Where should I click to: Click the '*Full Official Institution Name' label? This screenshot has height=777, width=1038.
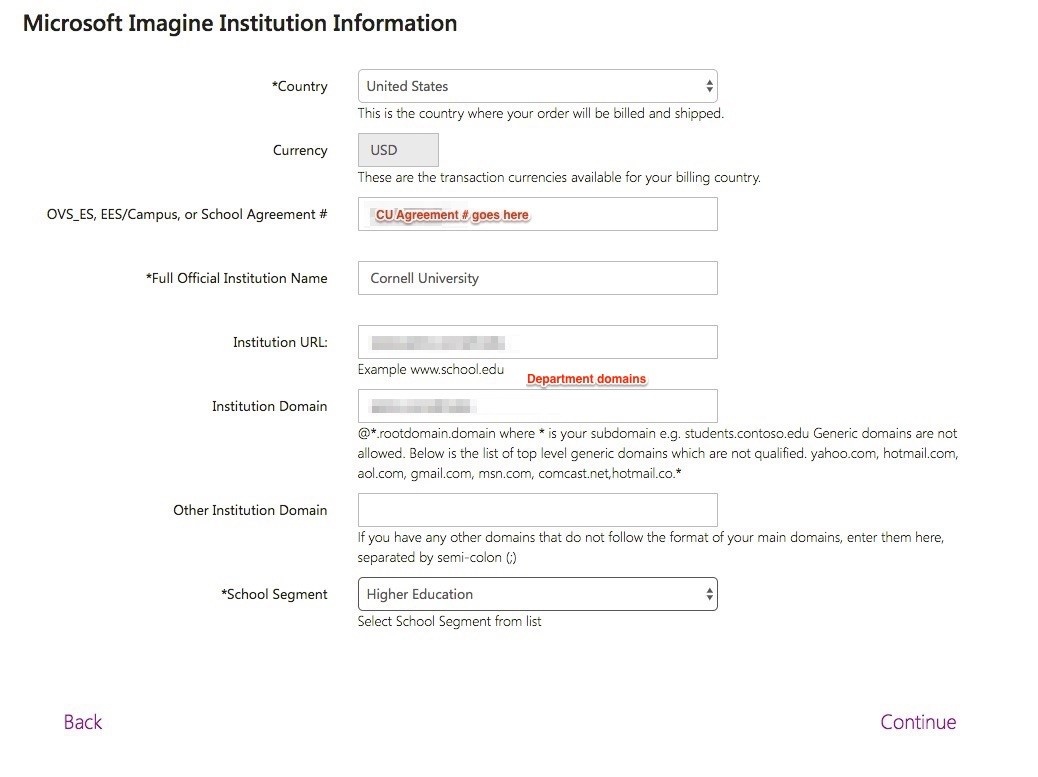tap(236, 278)
